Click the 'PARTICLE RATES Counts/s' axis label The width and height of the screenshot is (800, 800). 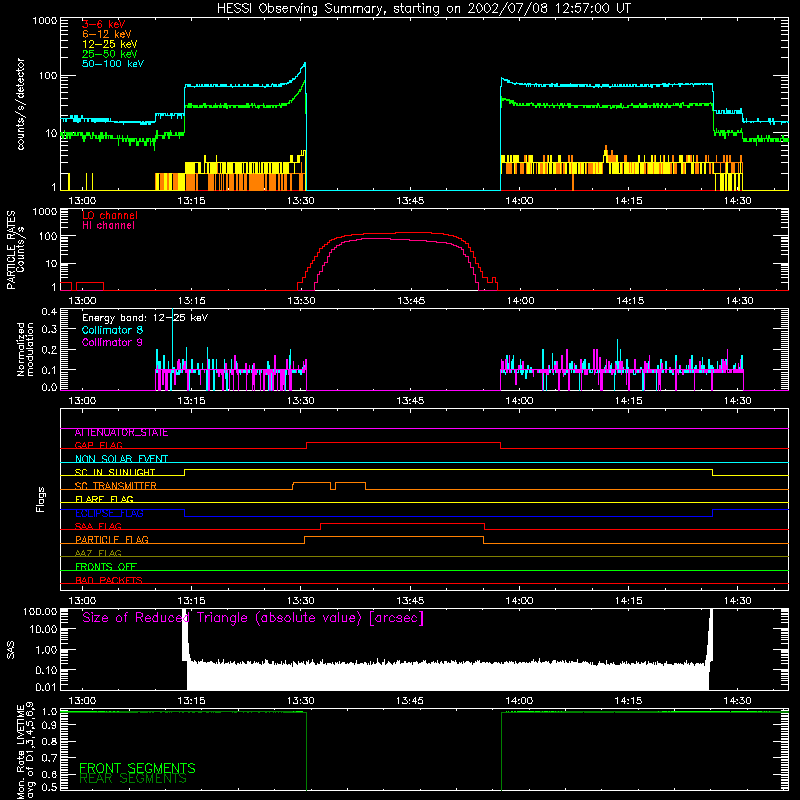(x=15, y=250)
